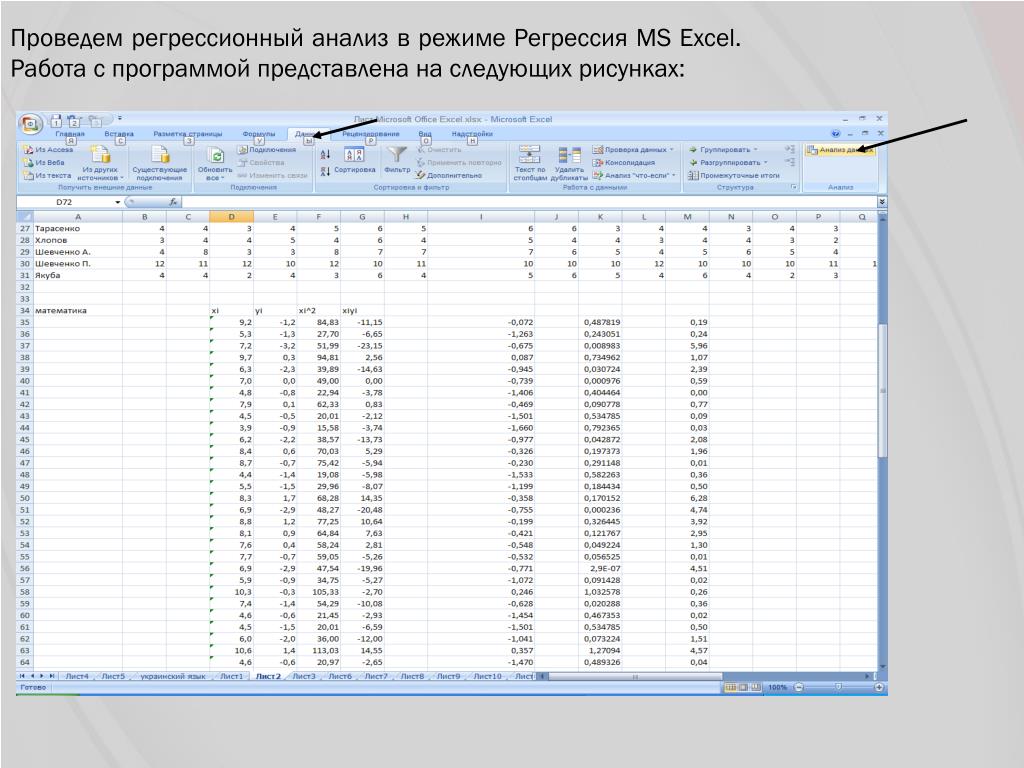Select the xi^2 header cell
Viewport: 1024px width, 768px height.
pyautogui.click(x=319, y=310)
